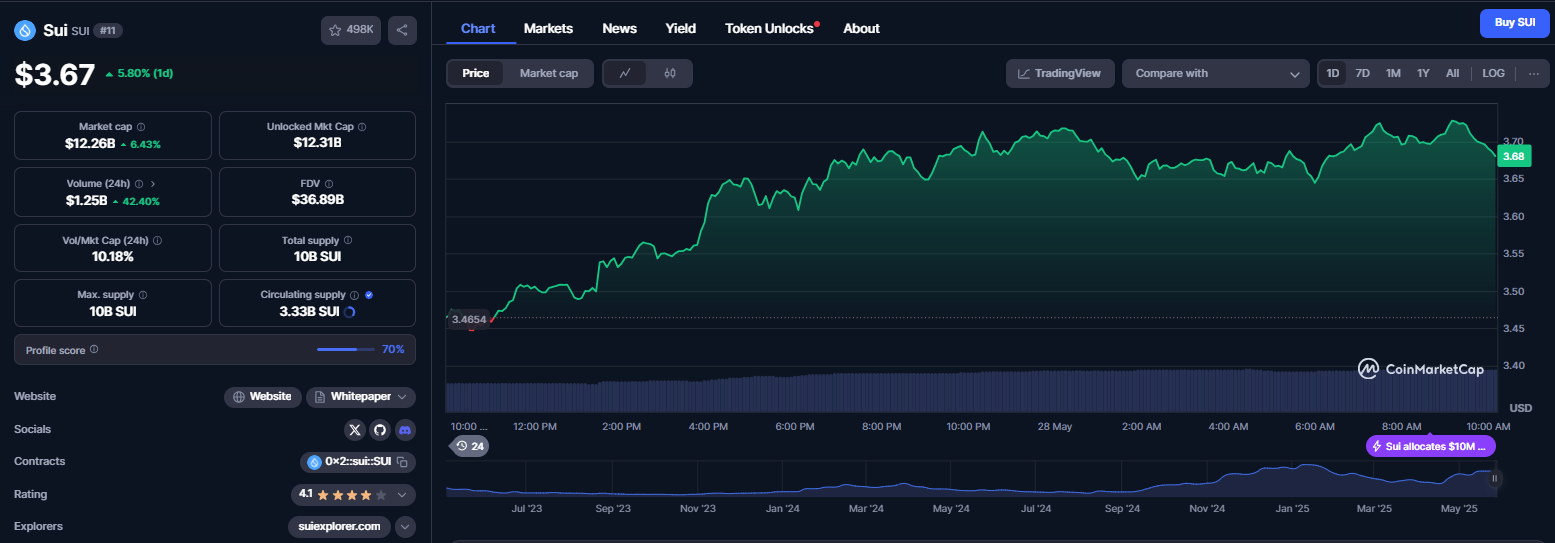This screenshot has height=543, width=1555.
Task: Click Unlocked Mkt Cap info icon
Action: tap(362, 127)
